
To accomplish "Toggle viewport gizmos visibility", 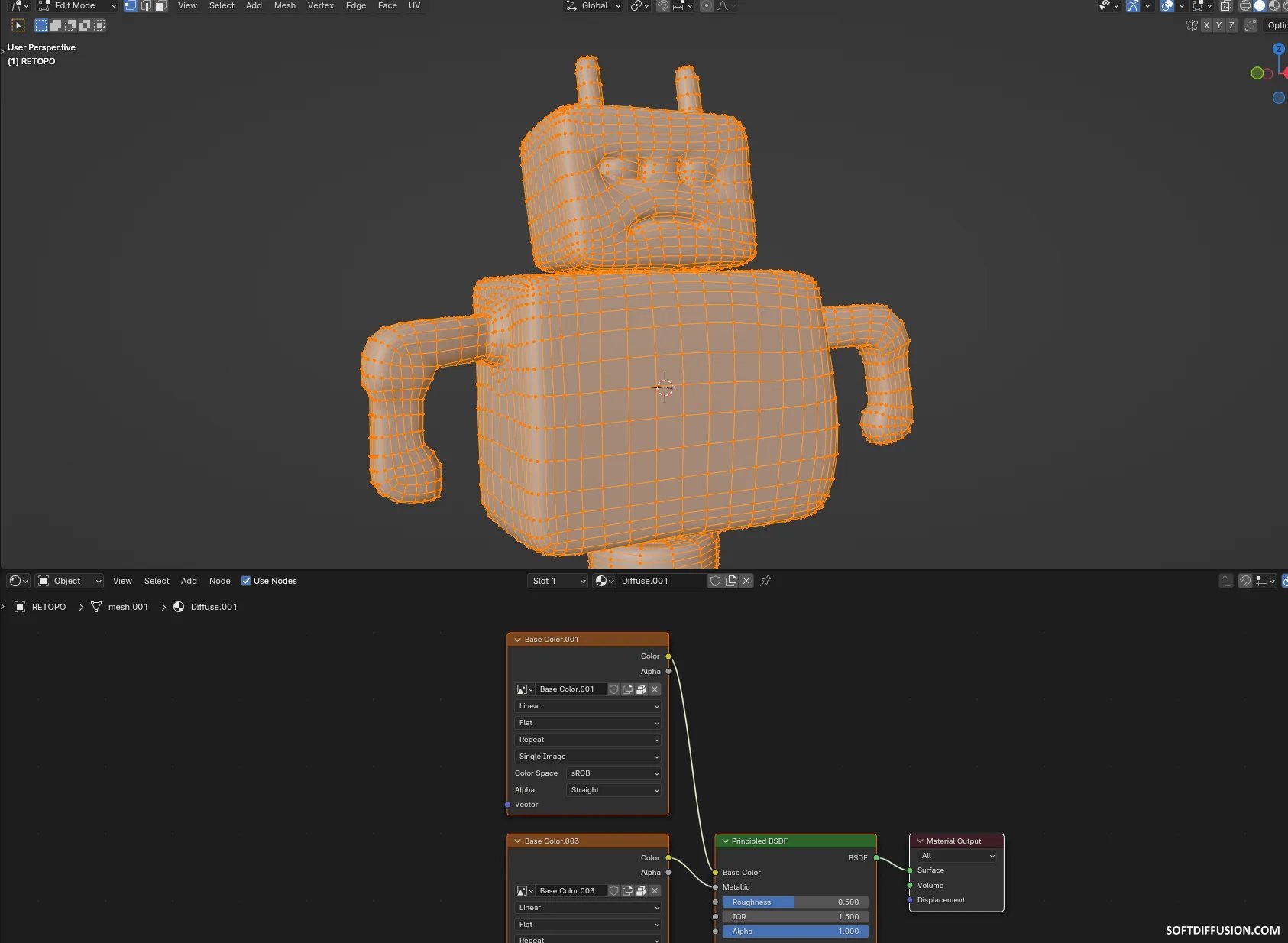I will [x=1133, y=5].
